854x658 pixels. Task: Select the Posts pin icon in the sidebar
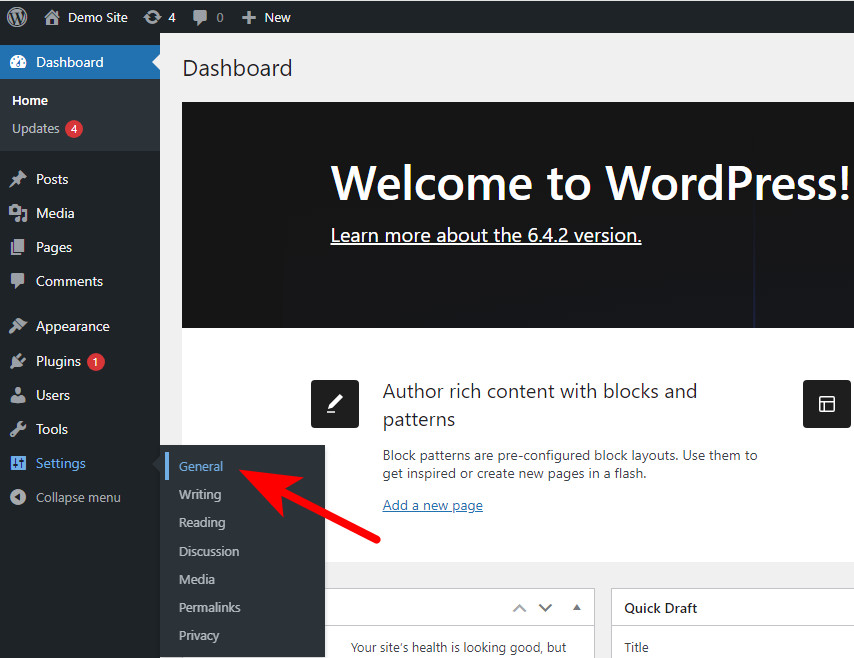click(22, 179)
